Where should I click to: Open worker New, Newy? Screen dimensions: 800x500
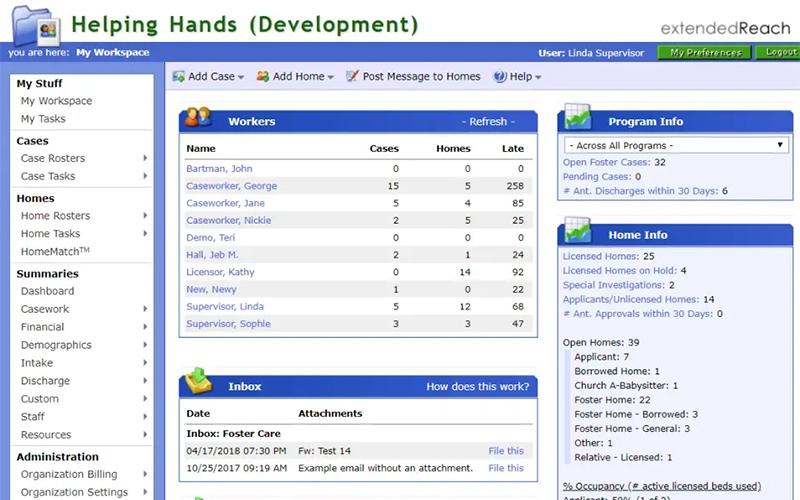211,290
